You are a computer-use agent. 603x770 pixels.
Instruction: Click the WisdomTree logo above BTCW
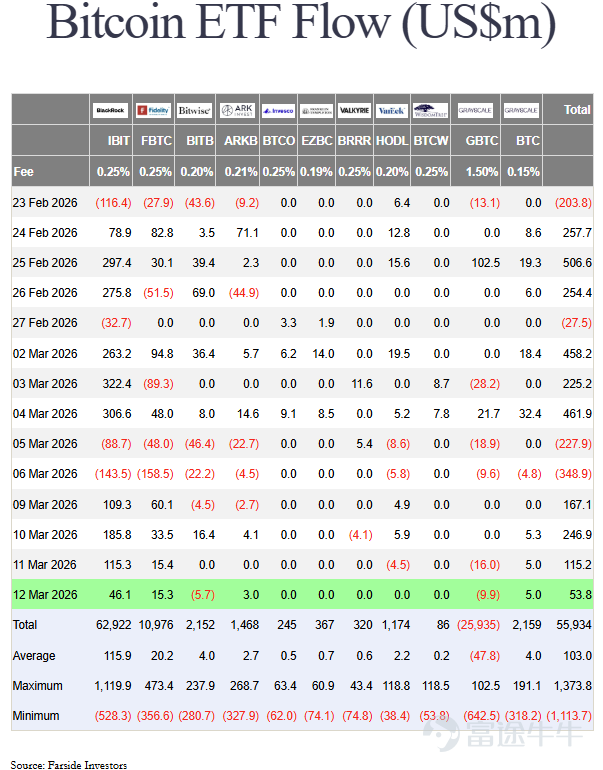(430, 110)
